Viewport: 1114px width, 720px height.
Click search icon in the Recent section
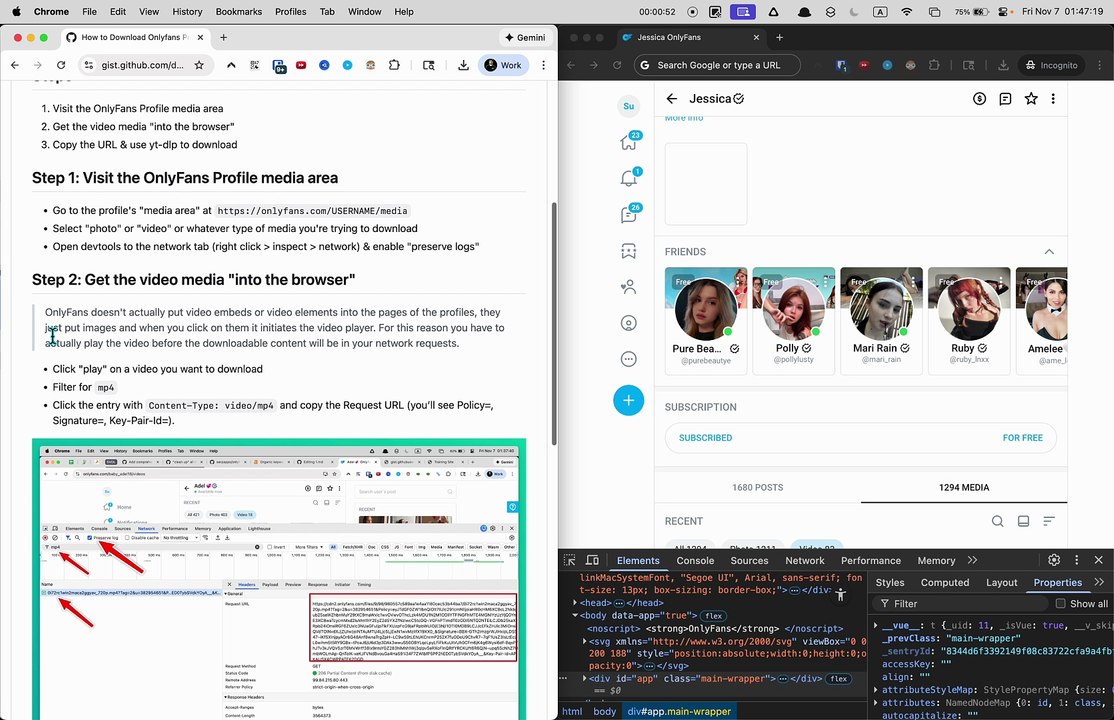(x=997, y=521)
